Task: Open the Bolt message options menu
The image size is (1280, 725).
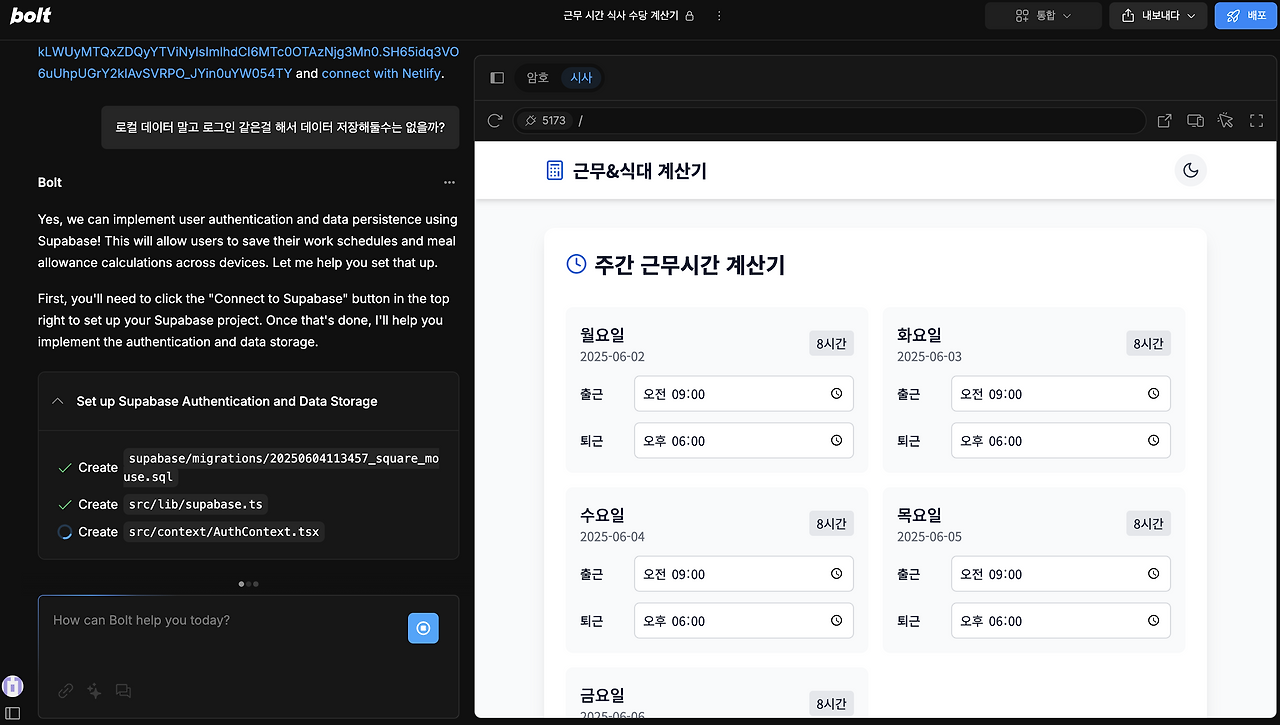Action: [x=449, y=182]
